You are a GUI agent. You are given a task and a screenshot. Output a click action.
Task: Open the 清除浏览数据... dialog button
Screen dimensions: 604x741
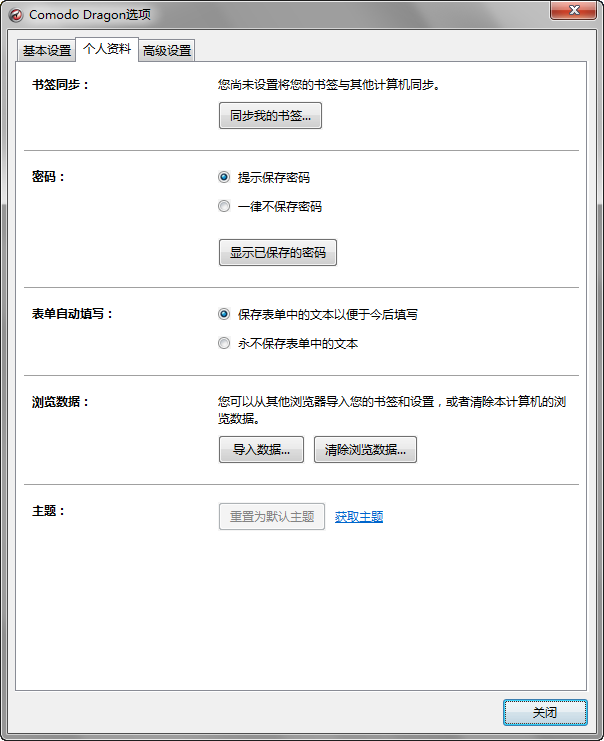[x=365, y=449]
